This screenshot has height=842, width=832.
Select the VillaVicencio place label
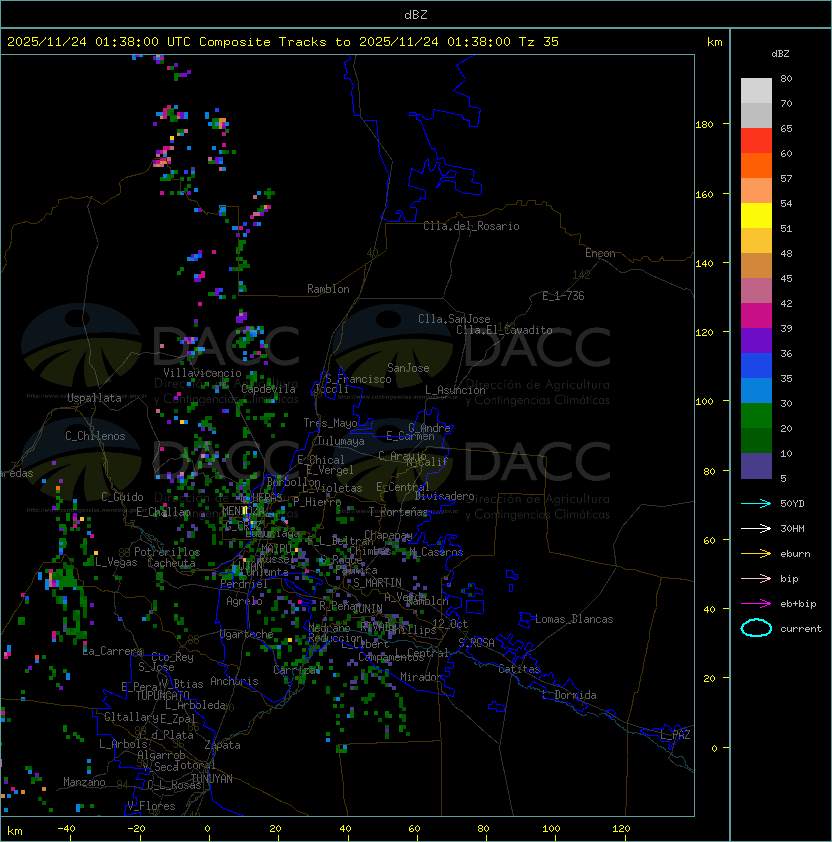202,373
